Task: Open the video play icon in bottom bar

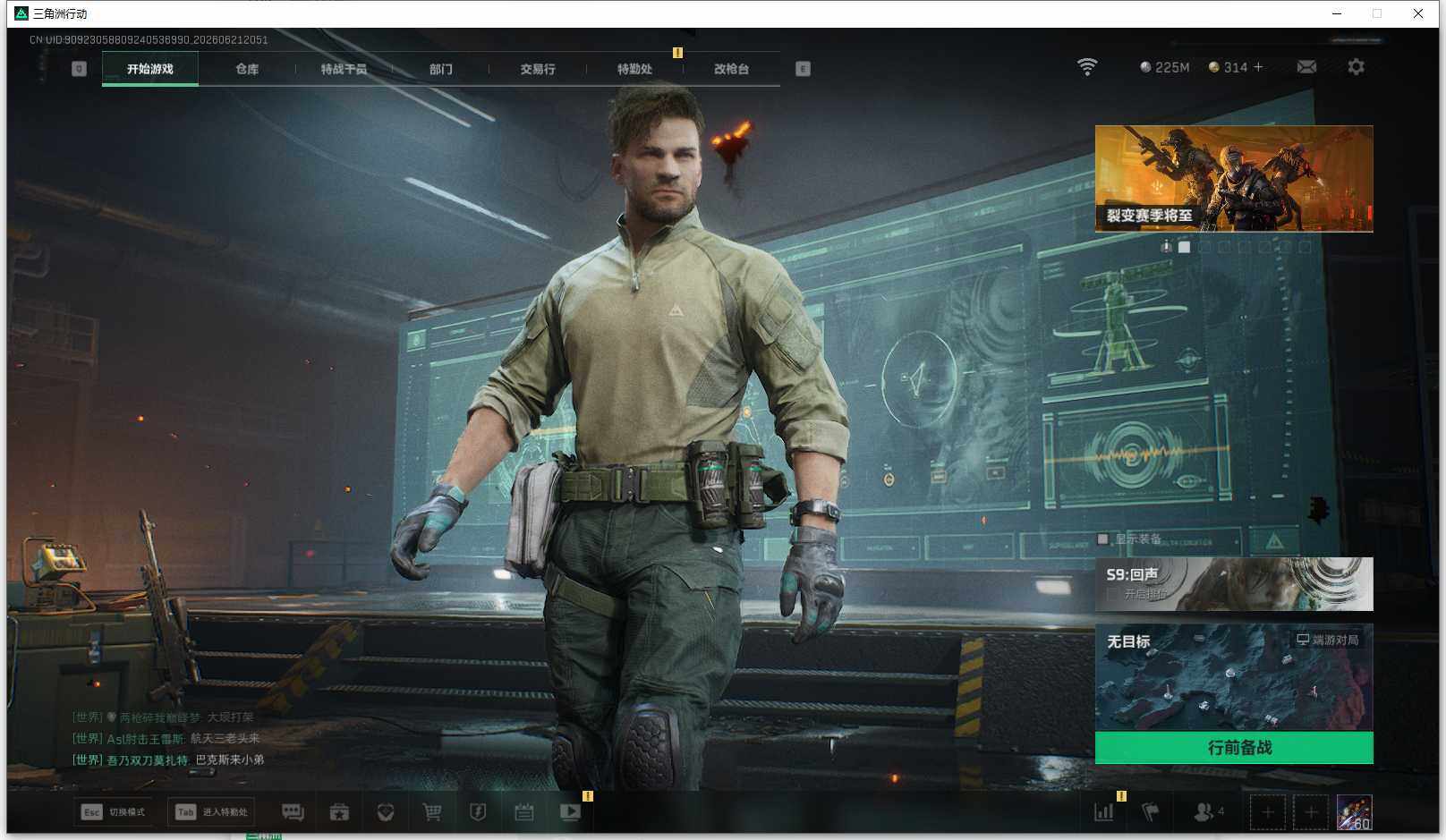Action: tap(570, 812)
